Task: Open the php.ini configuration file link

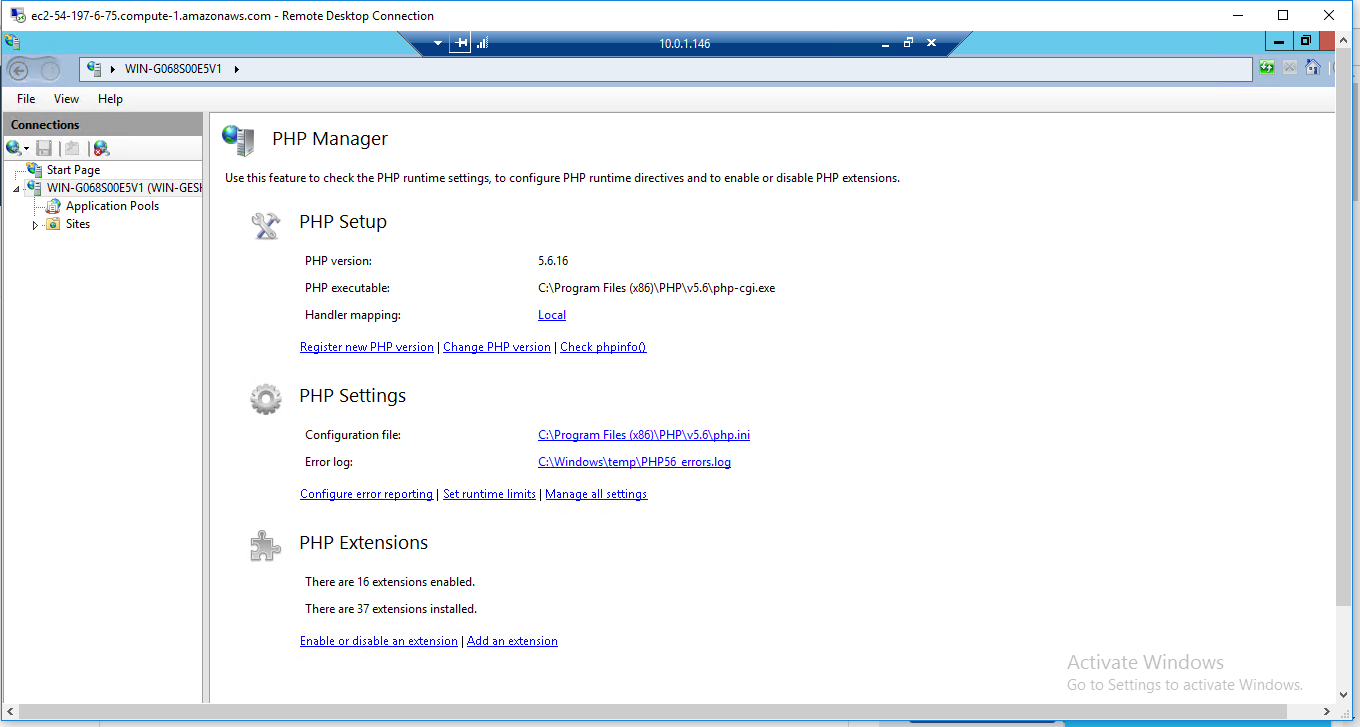Action: (x=643, y=434)
